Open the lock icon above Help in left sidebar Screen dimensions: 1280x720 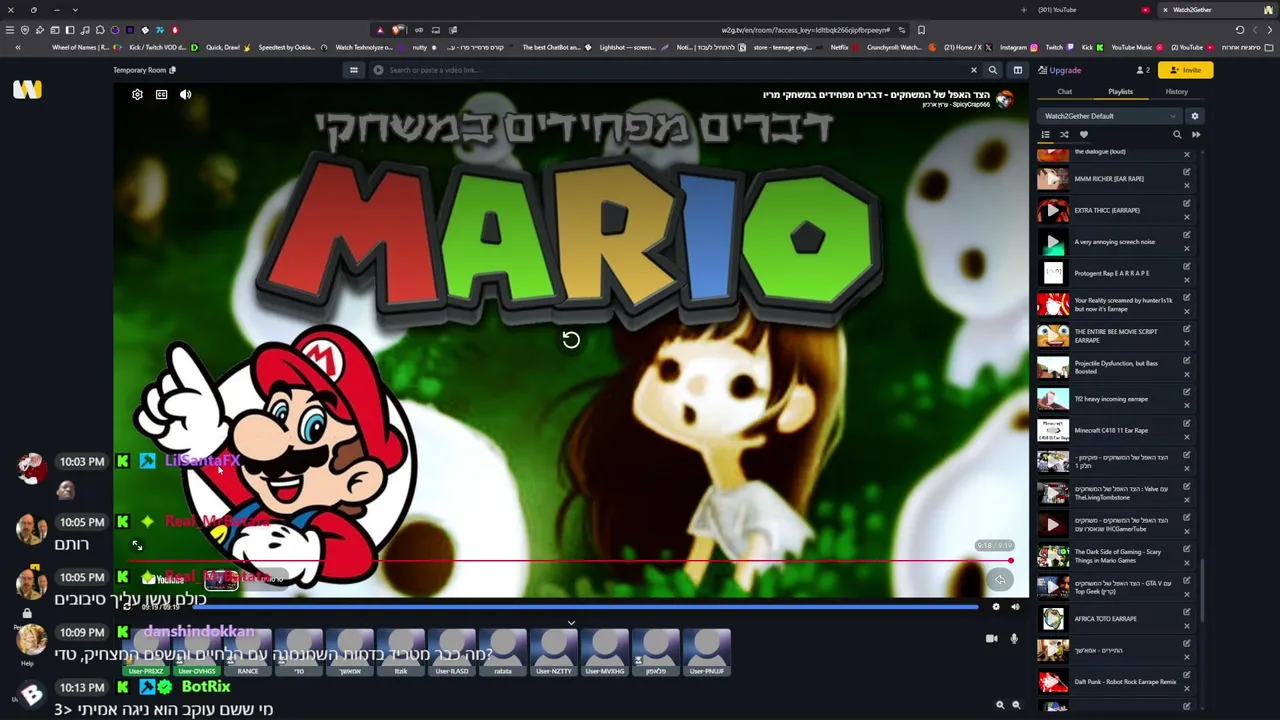tap(27, 614)
